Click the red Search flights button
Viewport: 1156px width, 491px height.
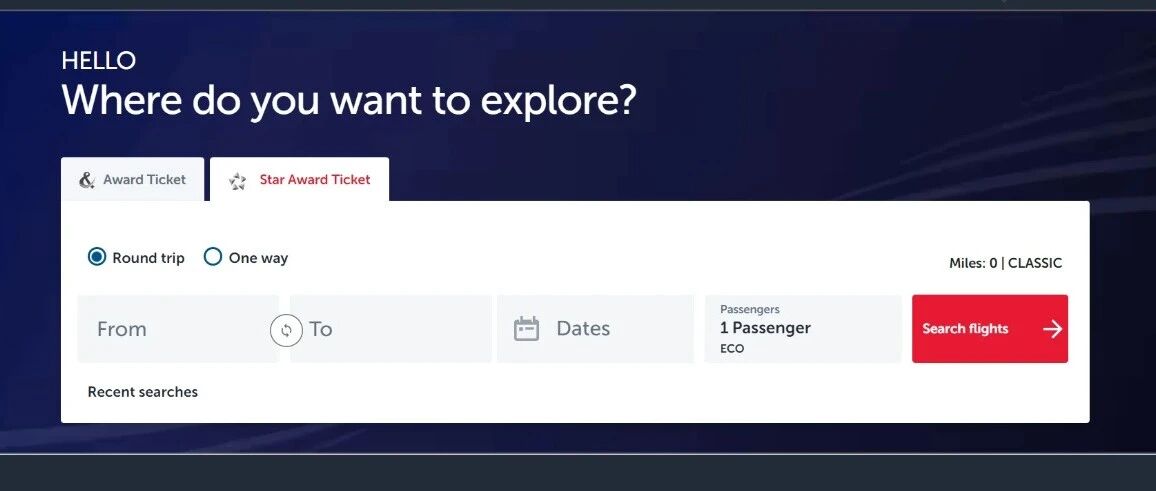(x=989, y=329)
